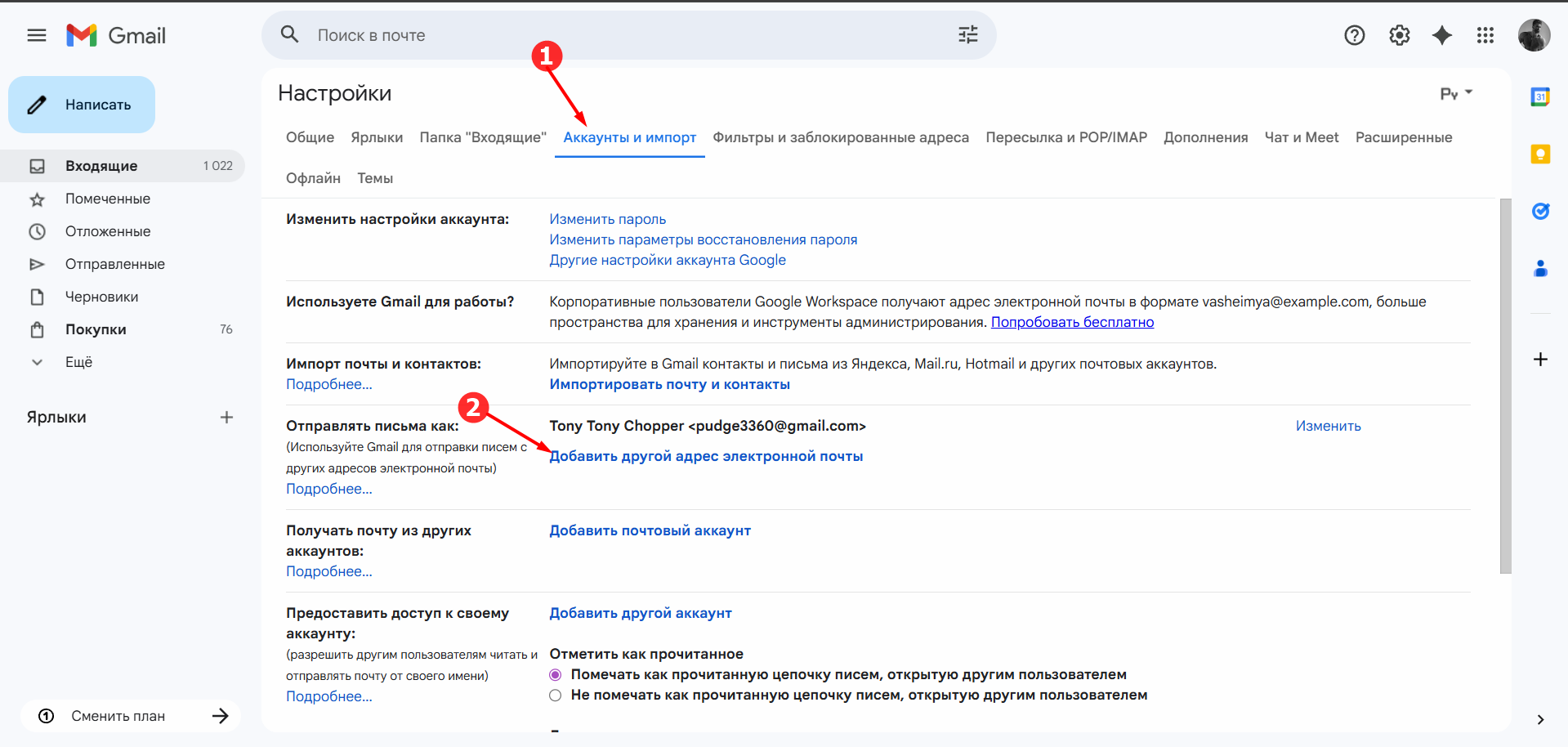1568x747 pixels.
Task: Click the Попробовать бесплатно link
Action: 1072,322
